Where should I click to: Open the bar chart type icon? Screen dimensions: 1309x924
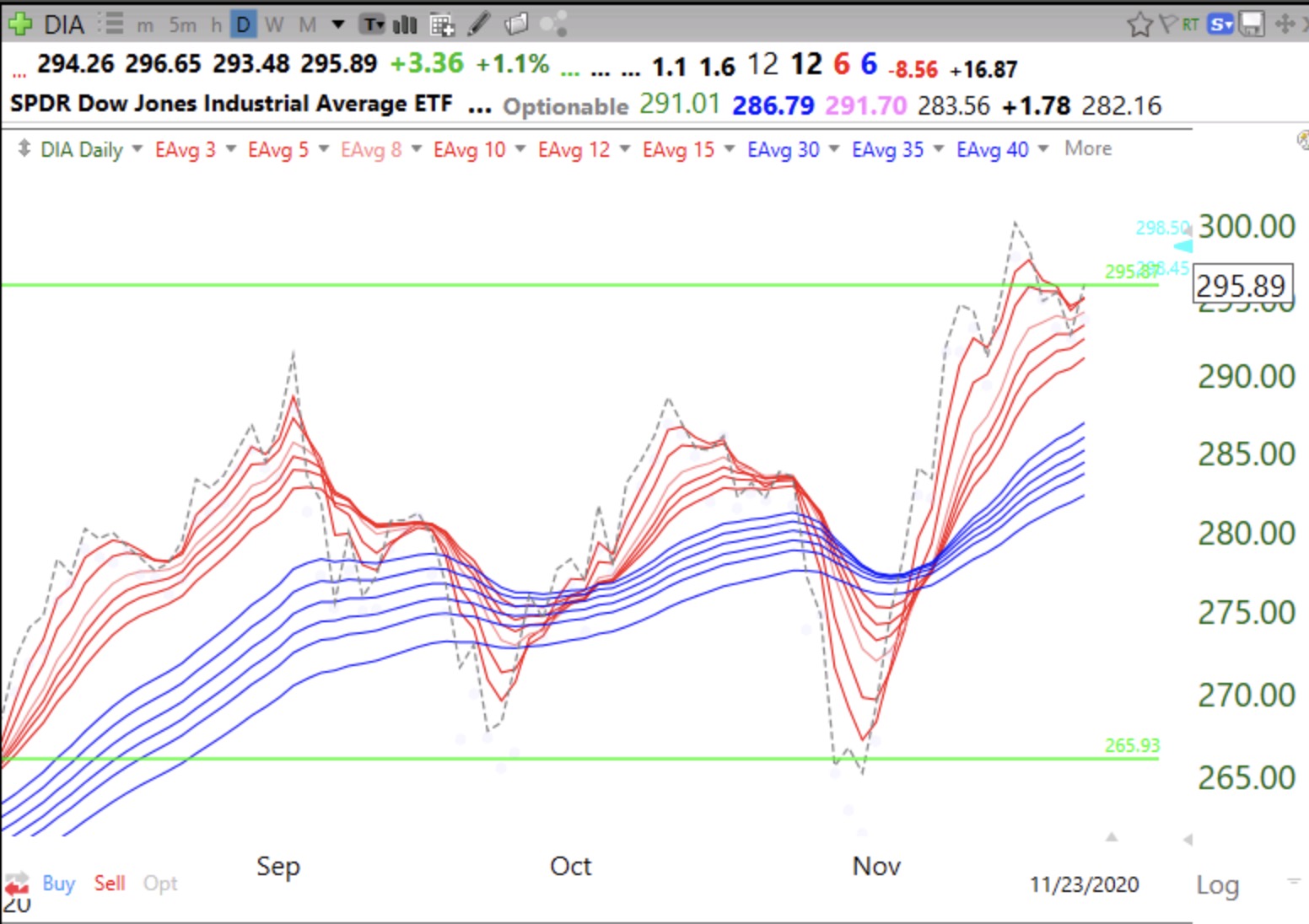coord(406,24)
